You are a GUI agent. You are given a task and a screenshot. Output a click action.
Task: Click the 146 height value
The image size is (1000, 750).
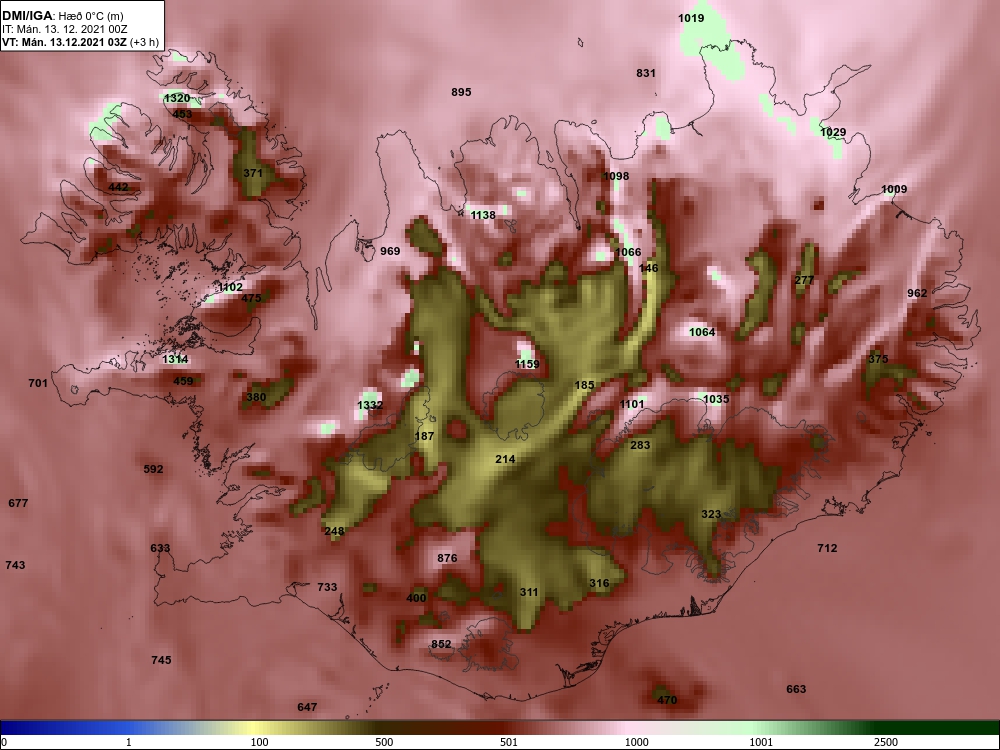648,268
